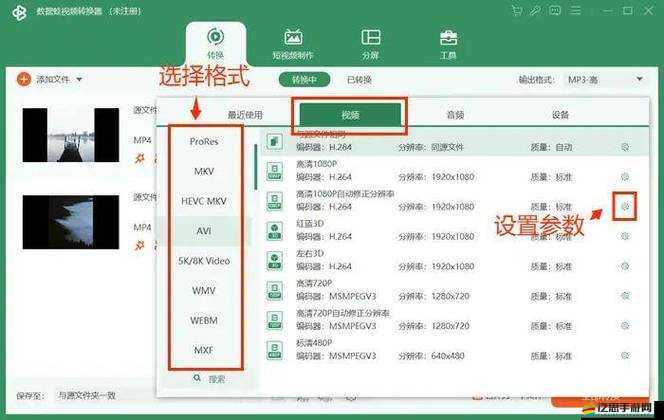Select the 视频 video format tab
This screenshot has height=420, width=664.
pyautogui.click(x=350, y=115)
